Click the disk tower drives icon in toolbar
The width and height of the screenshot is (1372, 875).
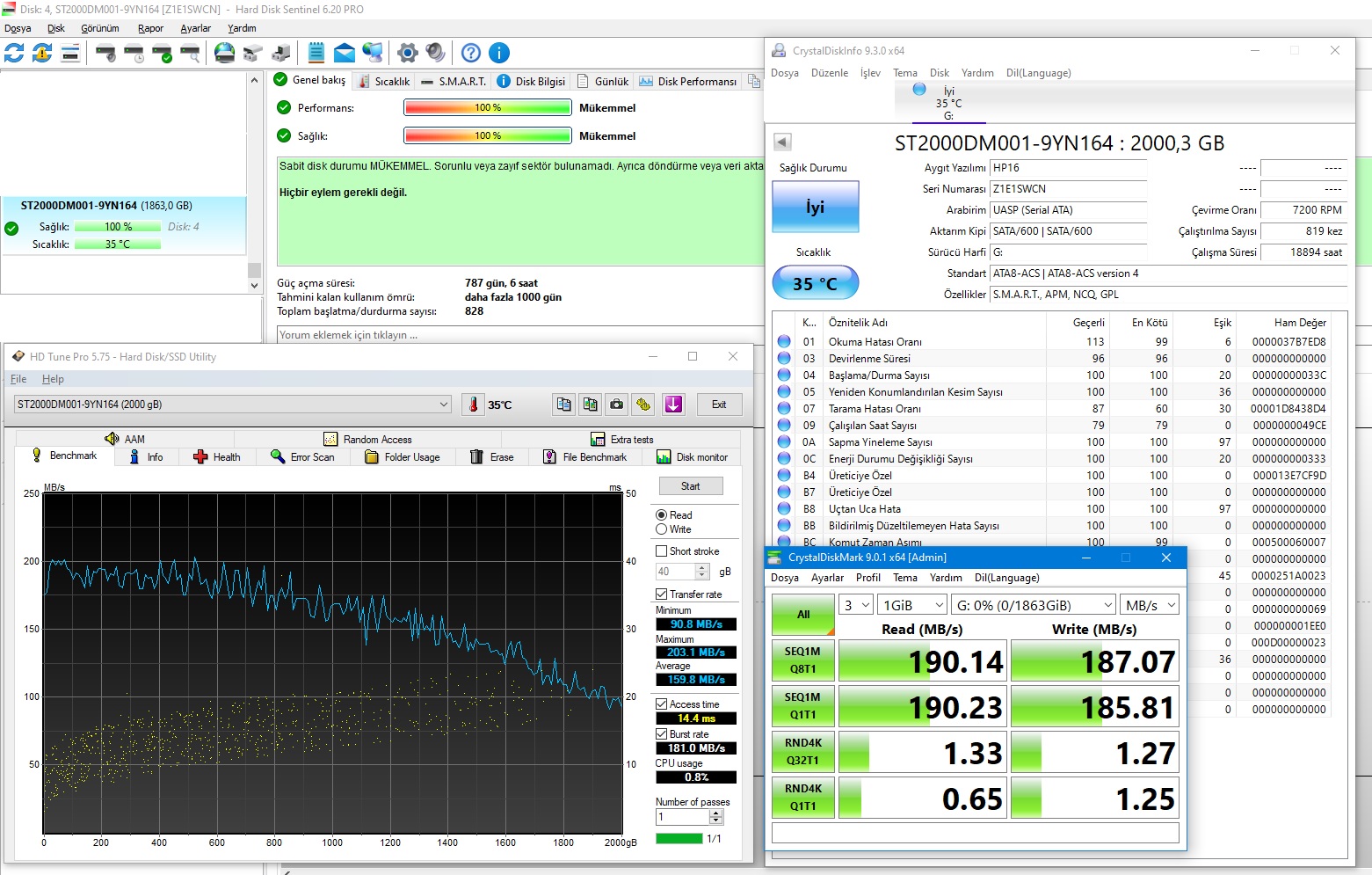click(x=281, y=53)
